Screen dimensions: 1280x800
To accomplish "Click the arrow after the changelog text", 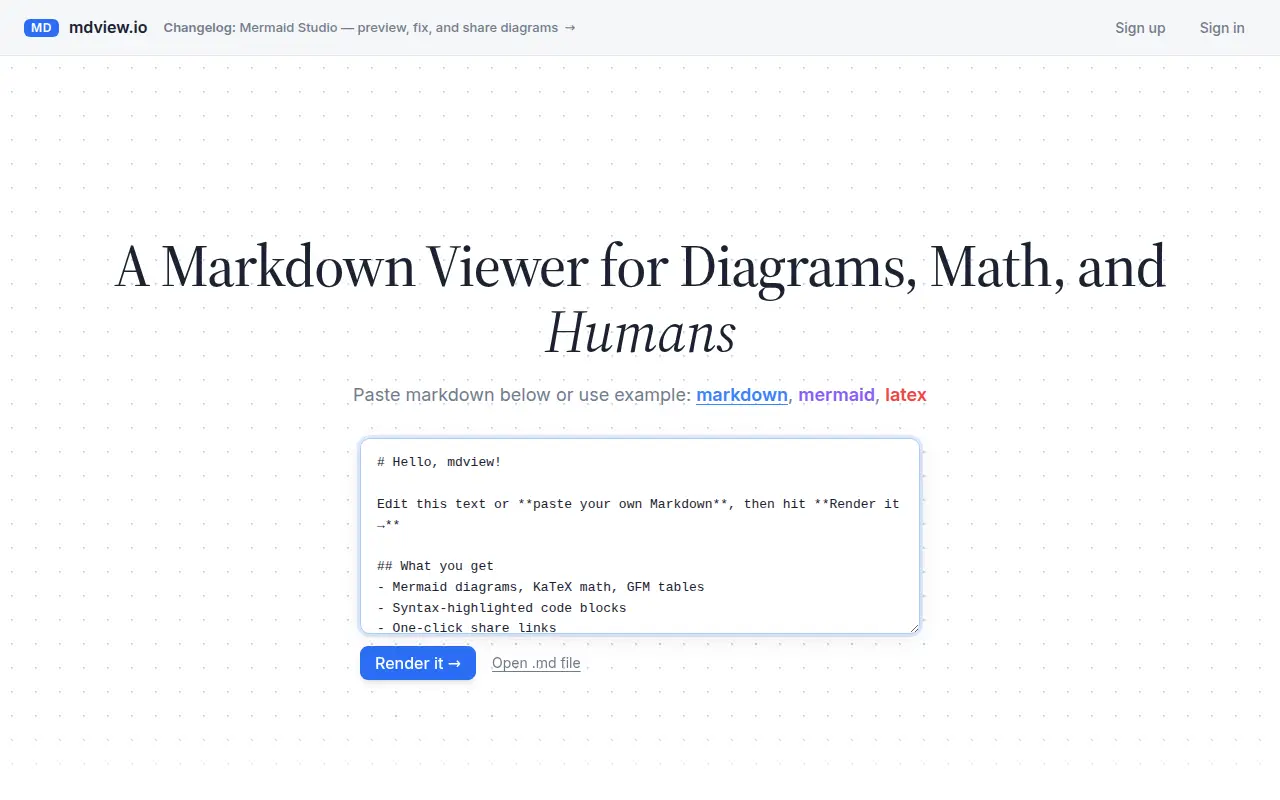I will point(570,28).
